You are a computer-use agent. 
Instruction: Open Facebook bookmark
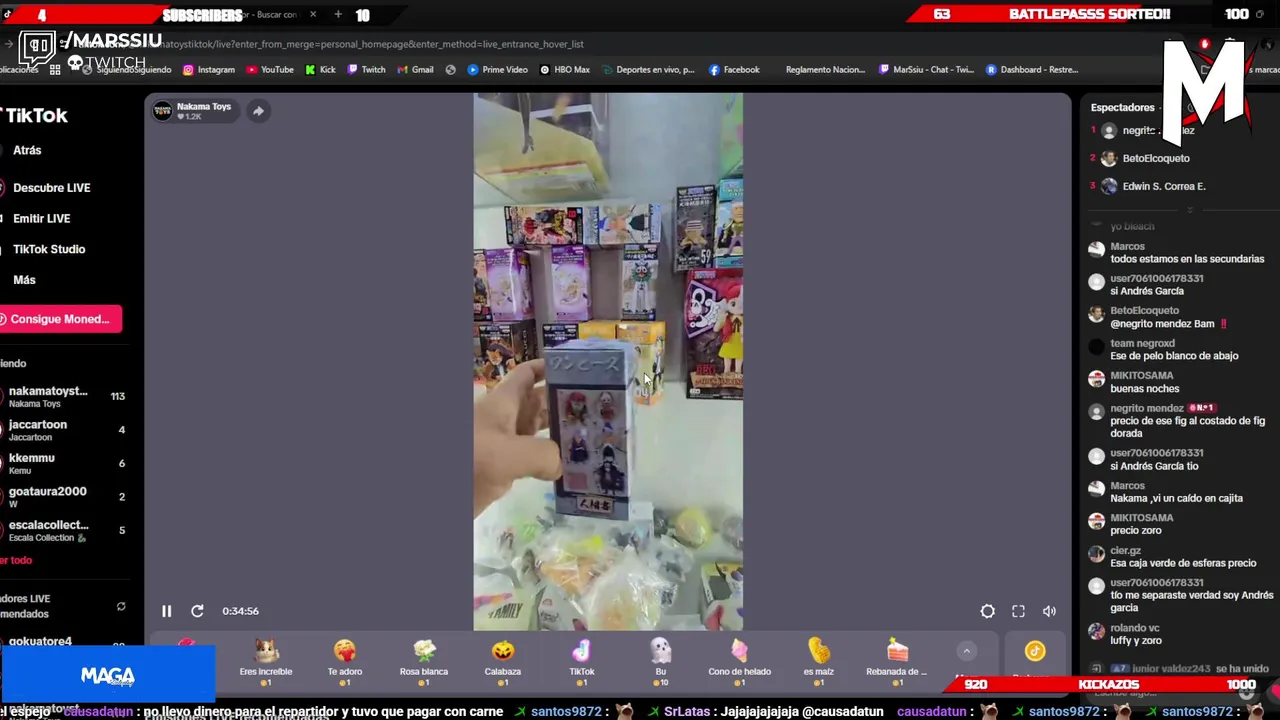(734, 70)
